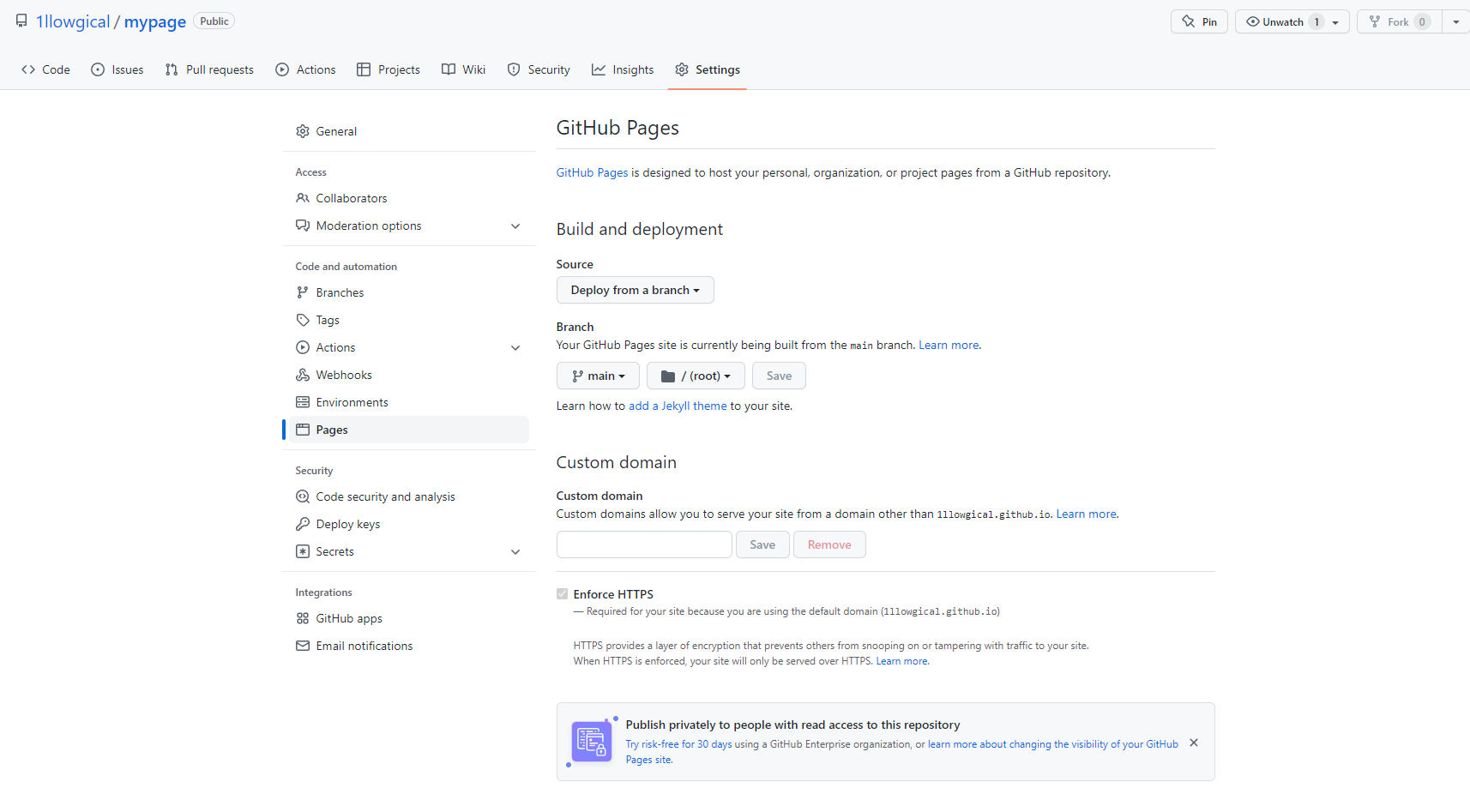Toggle the Enforce HTTPS checkbox
The width and height of the screenshot is (1470, 812).
(x=563, y=594)
